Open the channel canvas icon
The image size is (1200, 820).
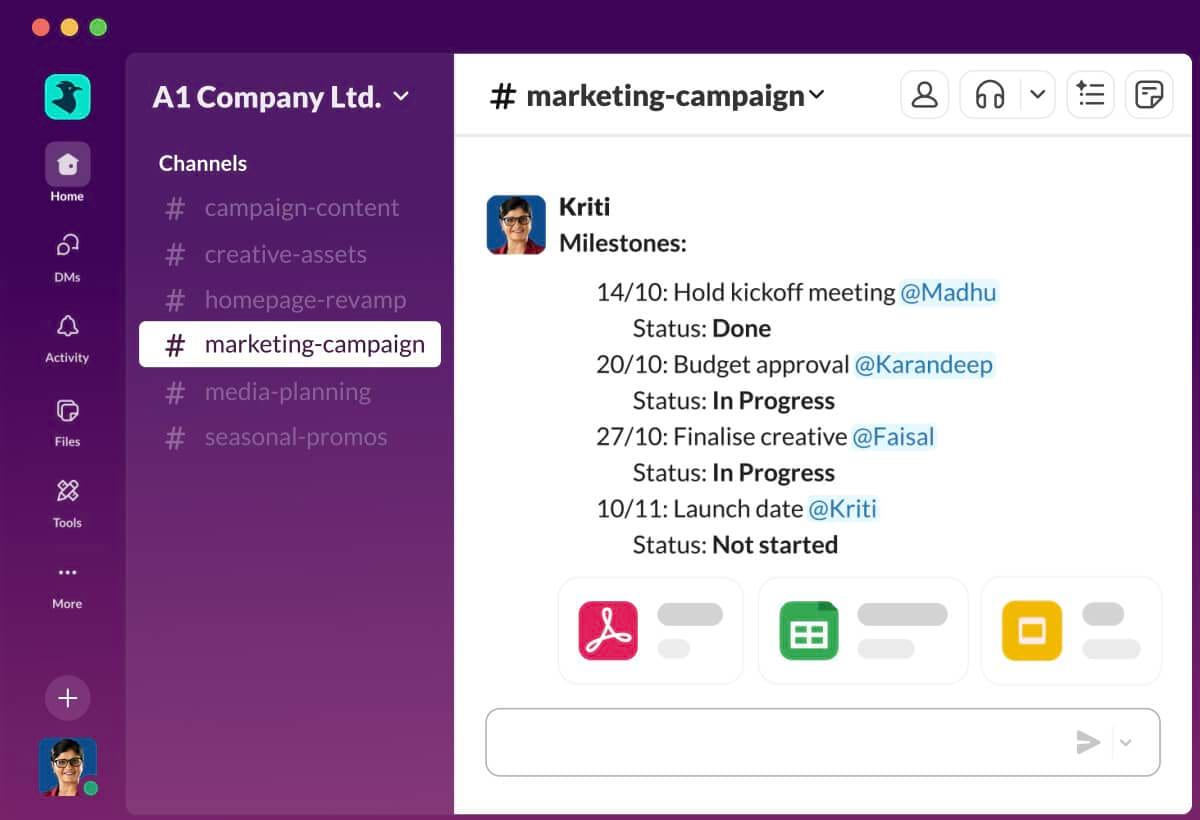tap(1149, 94)
